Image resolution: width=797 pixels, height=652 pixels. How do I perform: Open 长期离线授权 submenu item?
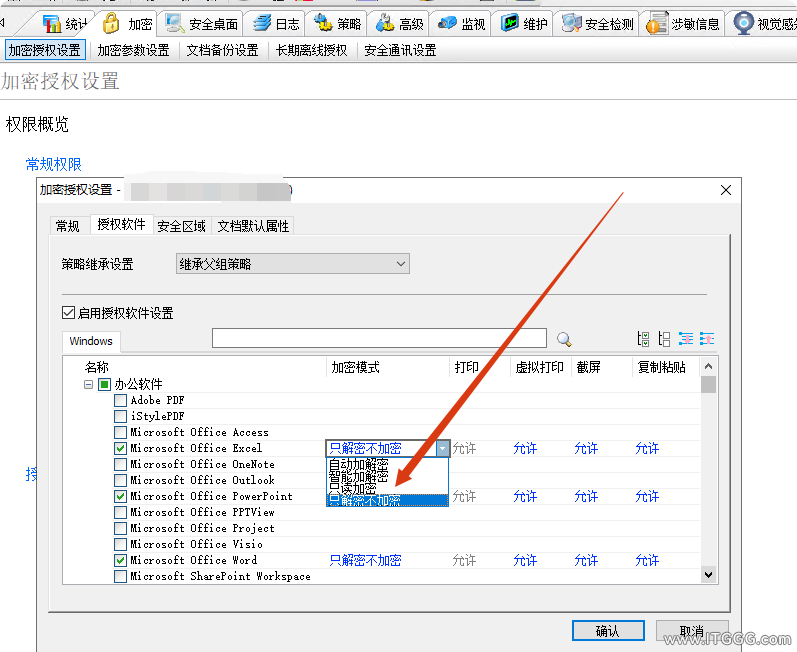click(311, 50)
